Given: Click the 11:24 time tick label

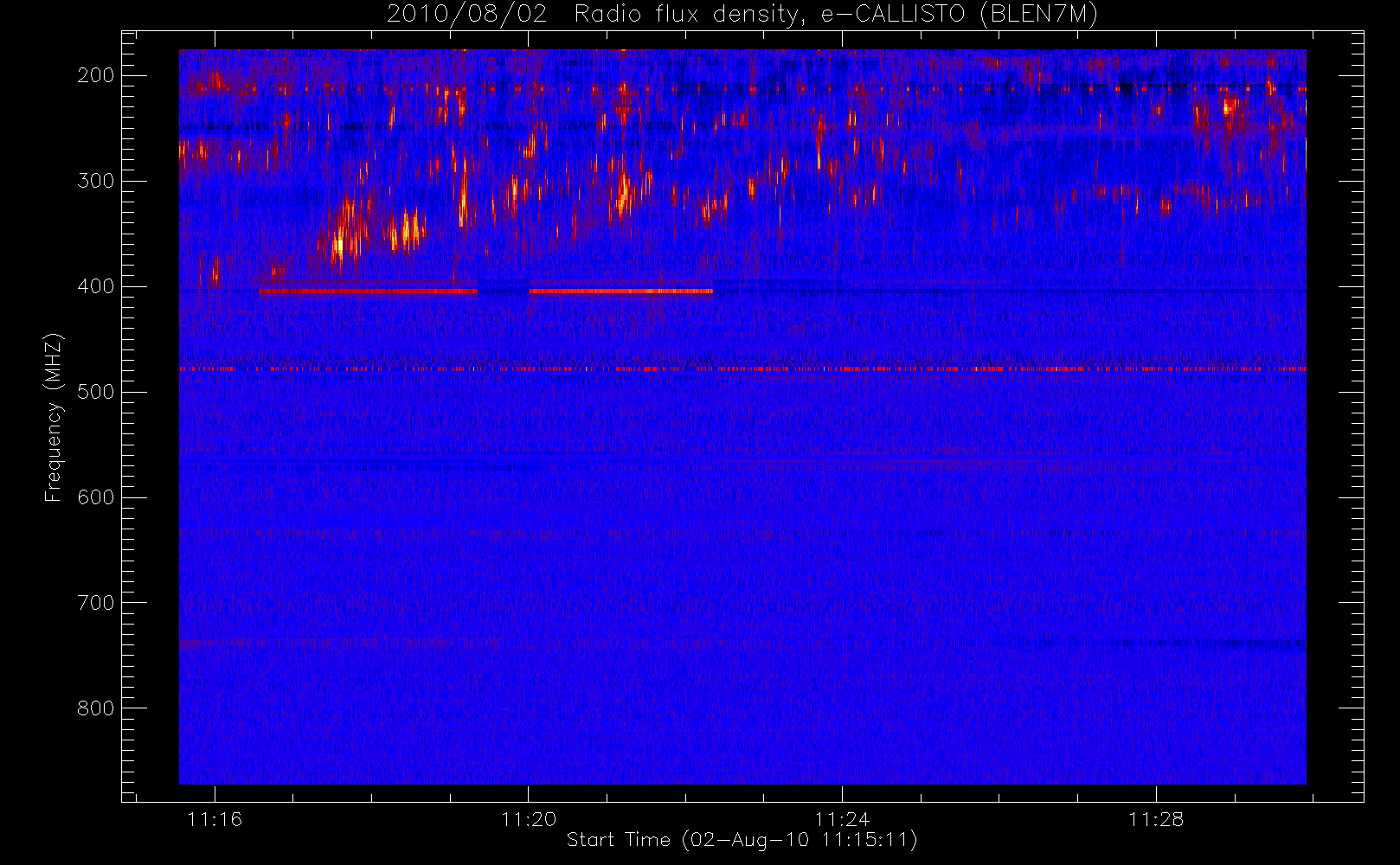Looking at the screenshot, I should 842,819.
